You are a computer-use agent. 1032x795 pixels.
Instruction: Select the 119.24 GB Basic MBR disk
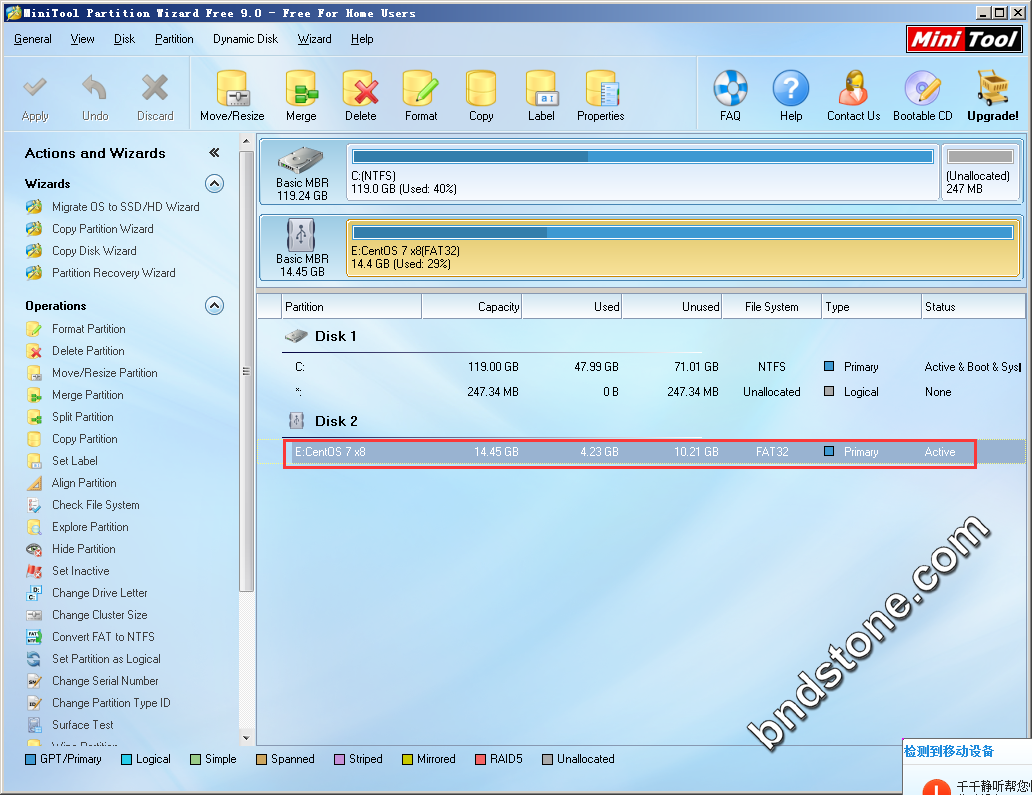(302, 173)
